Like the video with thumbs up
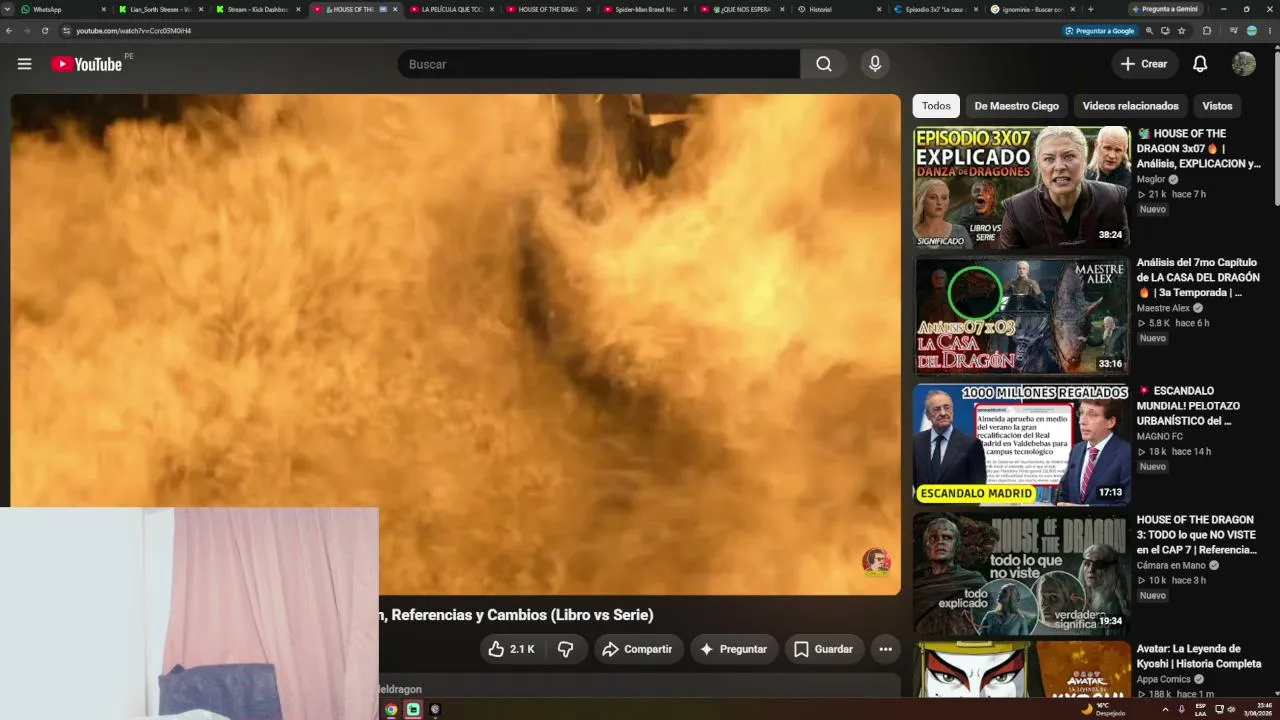 [x=511, y=649]
